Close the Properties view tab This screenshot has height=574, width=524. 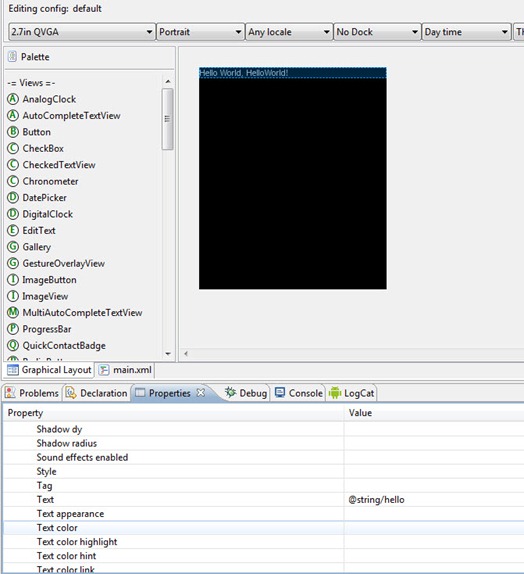(201, 393)
